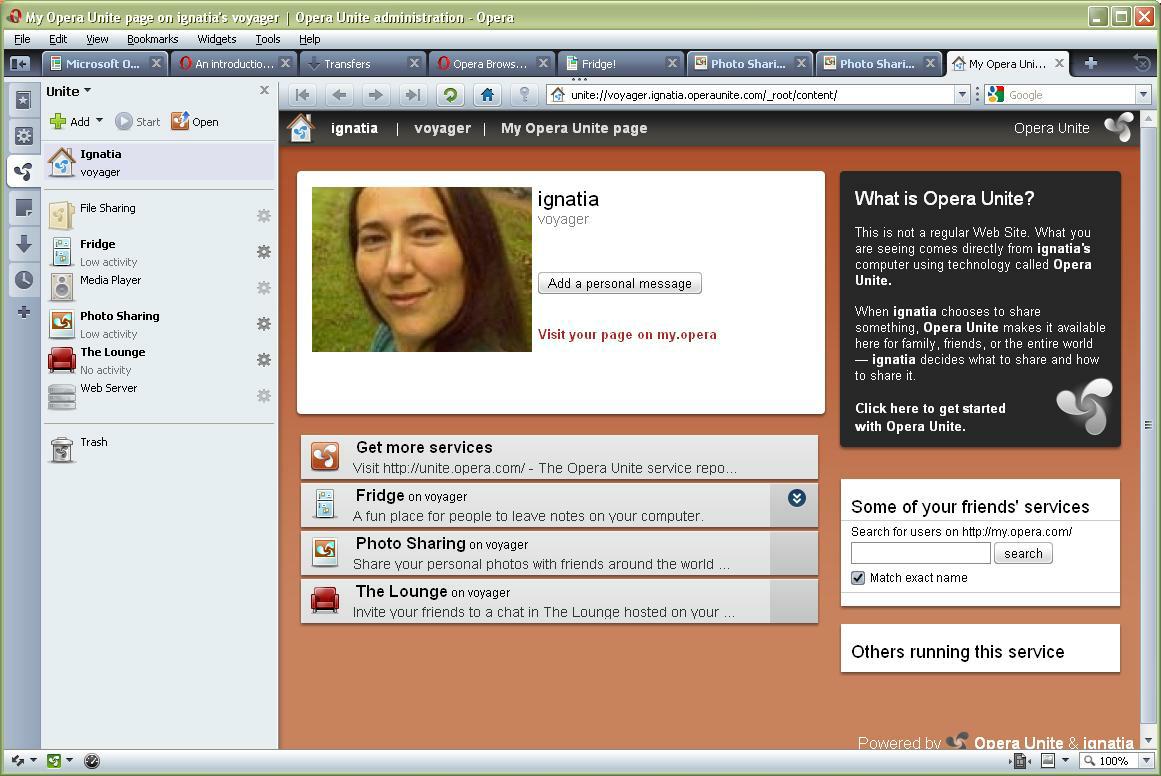
Task: Click the home icon in Unite page header
Action: [x=301, y=128]
